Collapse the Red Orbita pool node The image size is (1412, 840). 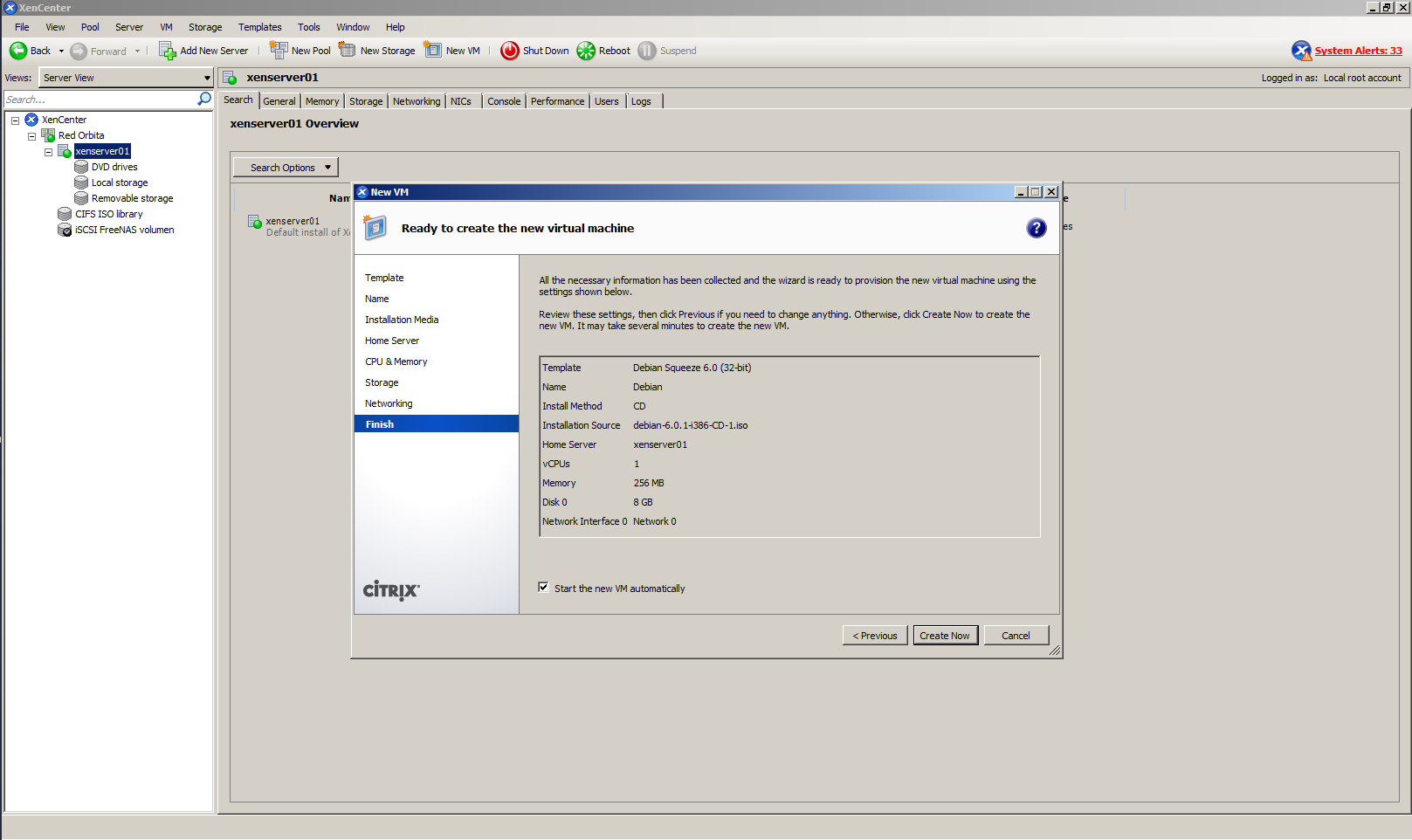coord(32,135)
